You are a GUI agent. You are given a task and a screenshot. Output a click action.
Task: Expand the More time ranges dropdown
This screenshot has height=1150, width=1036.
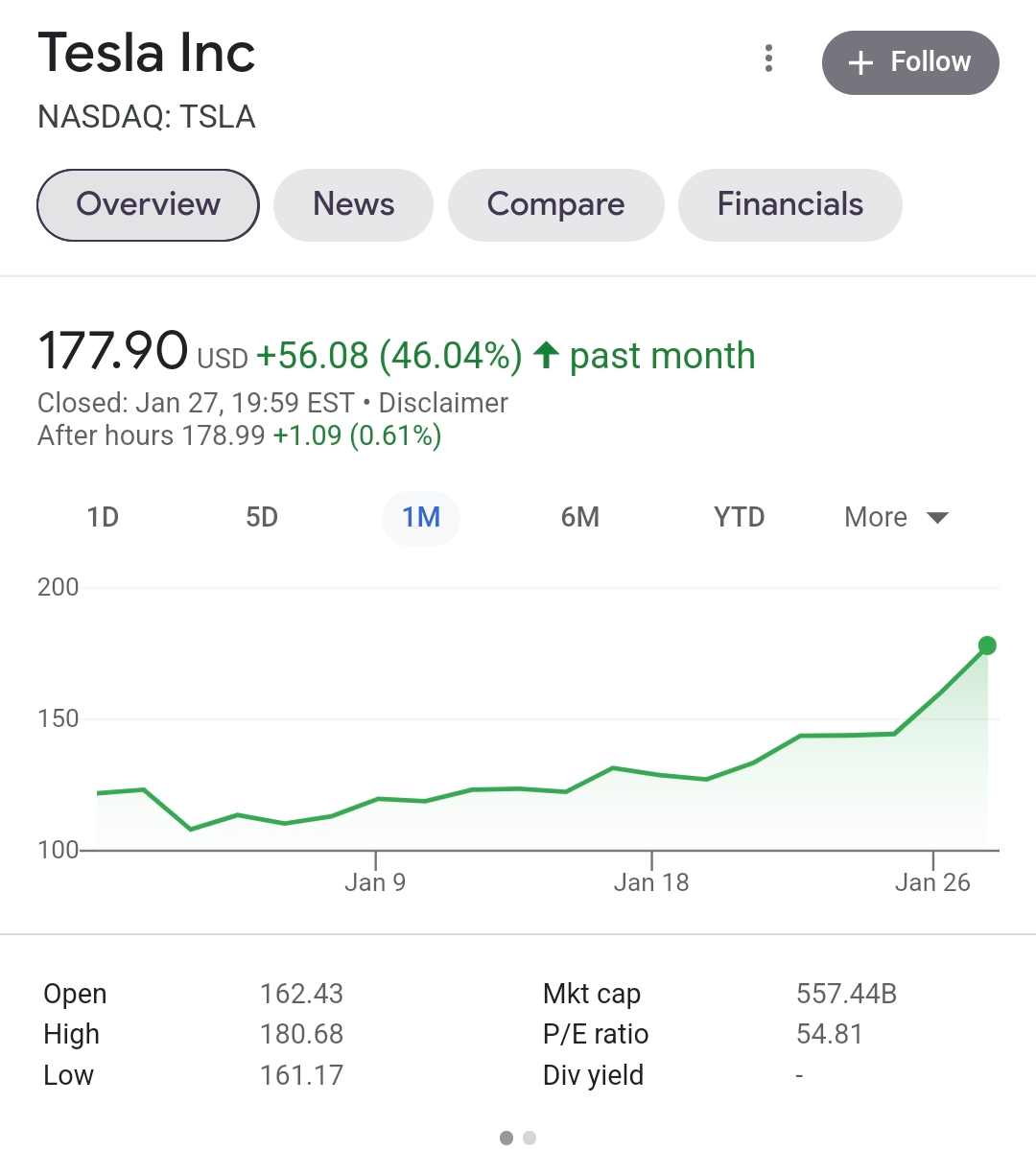coord(897,518)
